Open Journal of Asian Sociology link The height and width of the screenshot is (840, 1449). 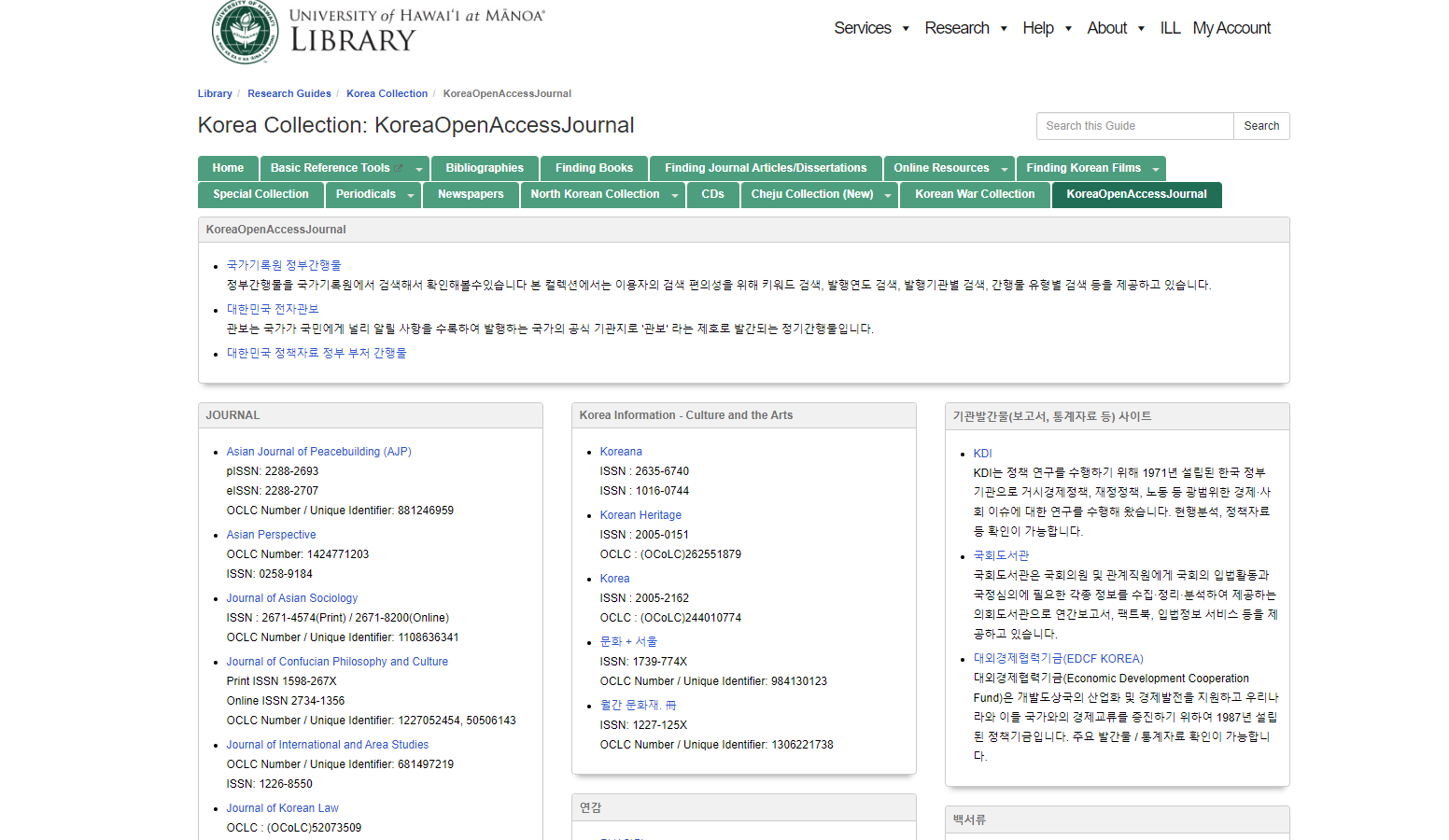pos(292,598)
